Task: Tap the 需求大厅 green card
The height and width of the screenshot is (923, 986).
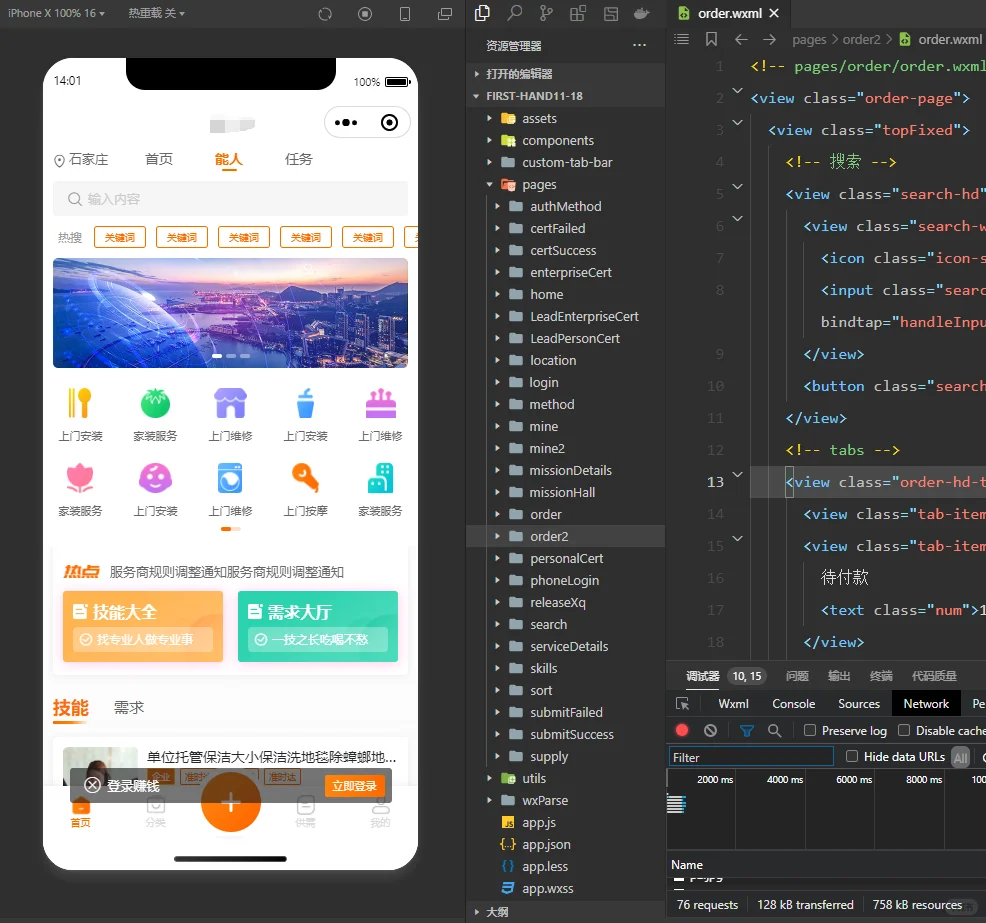Action: [x=318, y=626]
